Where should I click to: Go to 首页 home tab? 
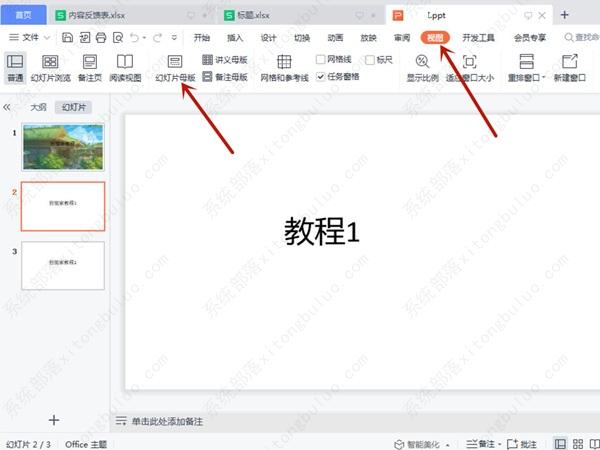23,15
